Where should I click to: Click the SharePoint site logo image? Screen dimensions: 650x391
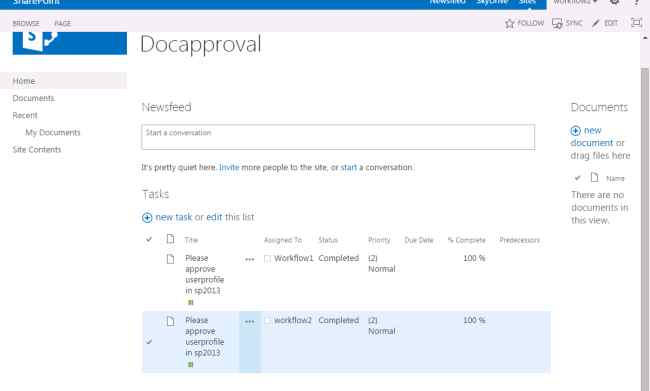point(70,43)
